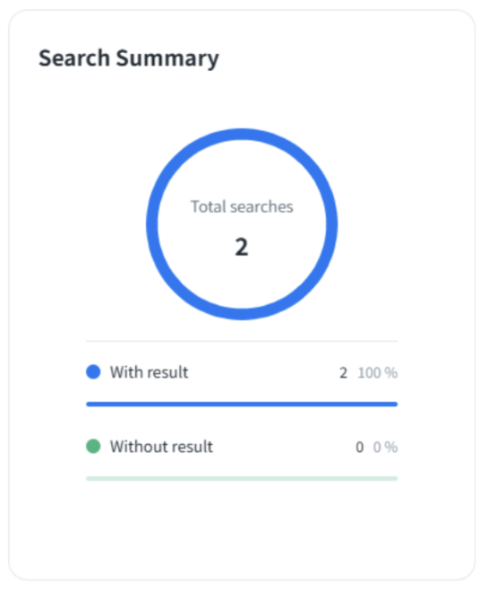The width and height of the screenshot is (490, 598).
Task: Click empty card area below Without result bar
Action: [242, 530]
